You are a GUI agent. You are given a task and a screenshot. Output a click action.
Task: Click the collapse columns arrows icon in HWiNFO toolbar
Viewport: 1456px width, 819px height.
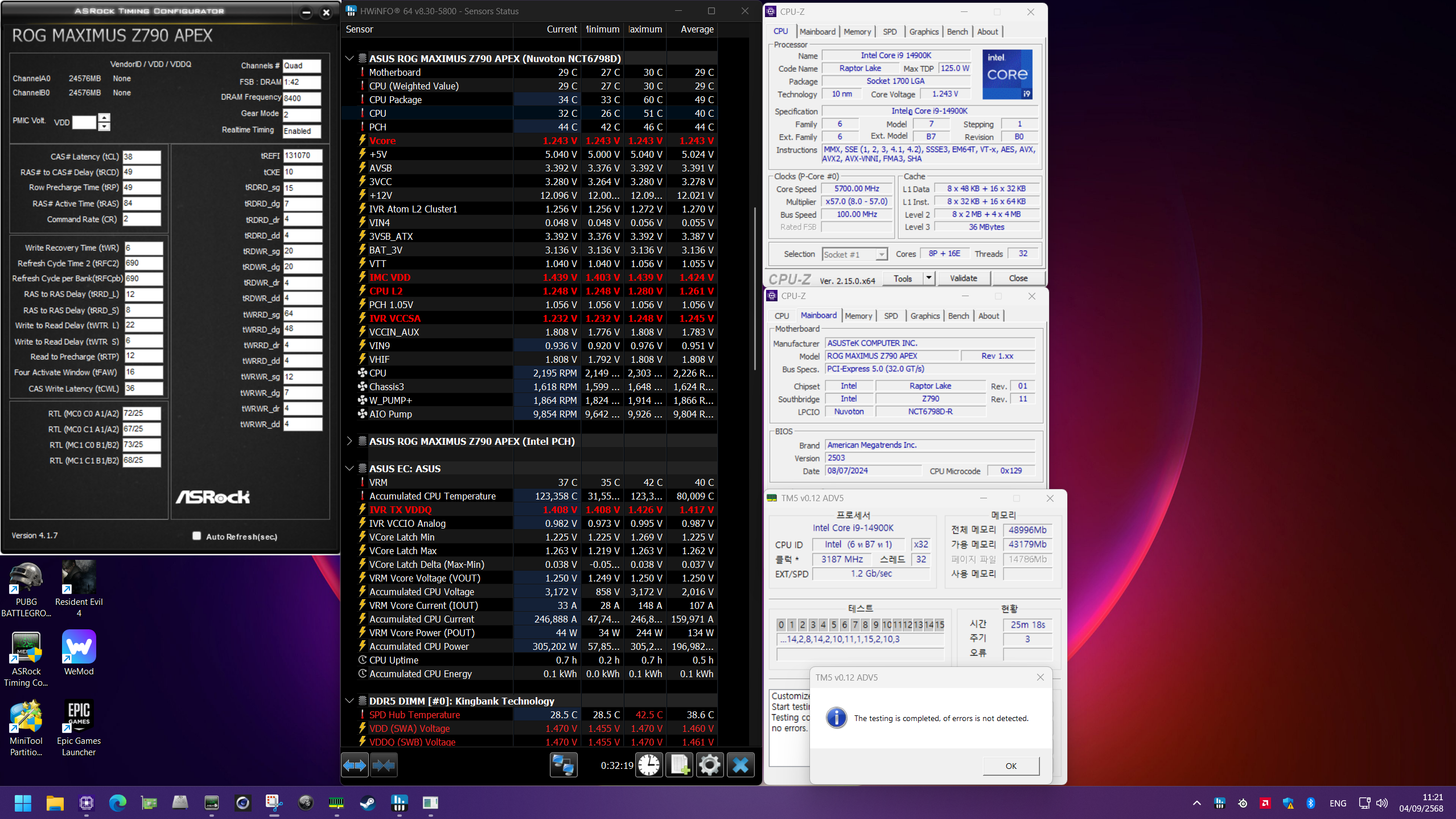click(384, 765)
